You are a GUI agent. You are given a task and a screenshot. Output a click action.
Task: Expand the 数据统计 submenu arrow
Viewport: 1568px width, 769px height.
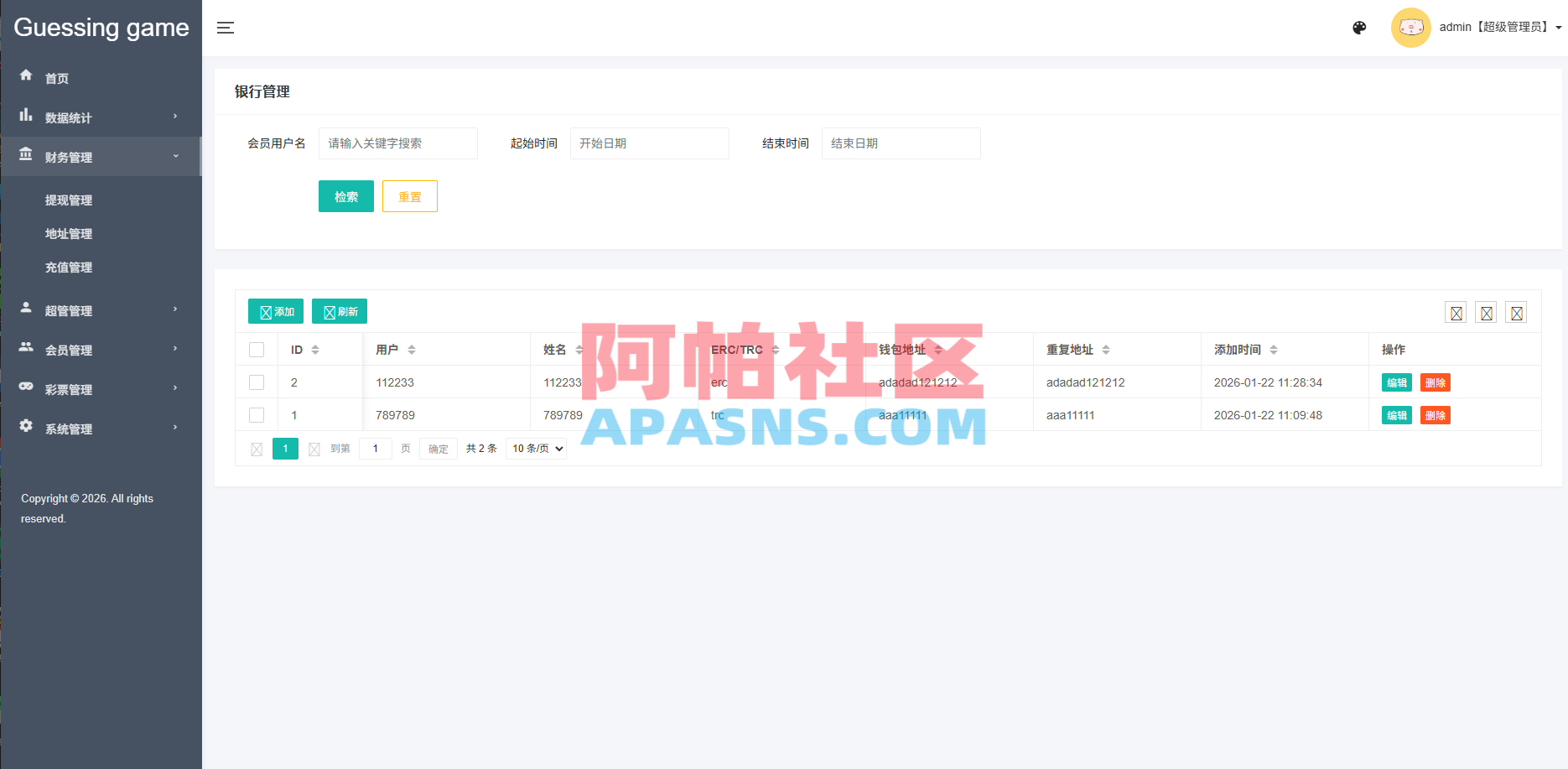tap(175, 117)
